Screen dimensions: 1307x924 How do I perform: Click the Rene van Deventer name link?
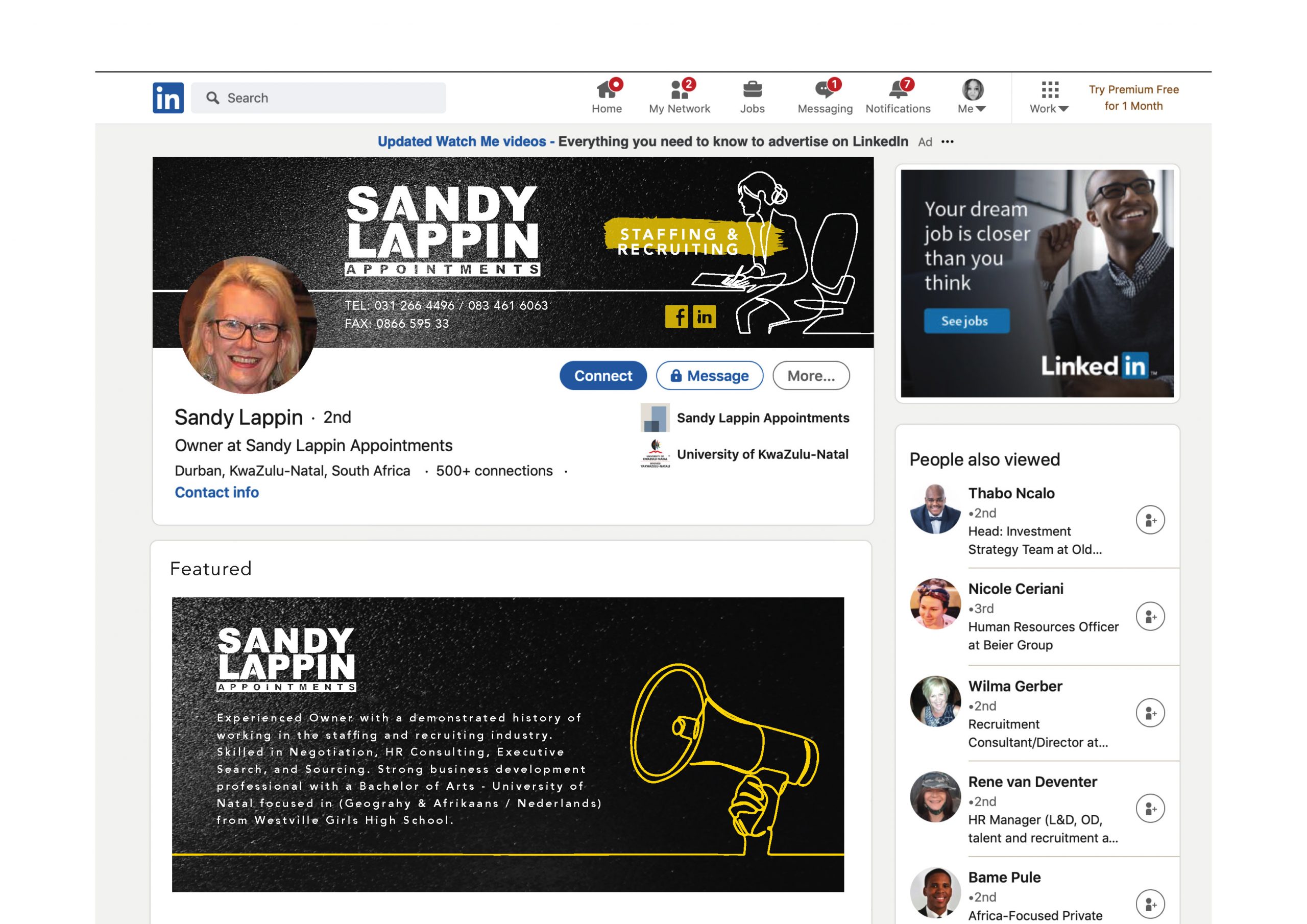[x=1033, y=782]
